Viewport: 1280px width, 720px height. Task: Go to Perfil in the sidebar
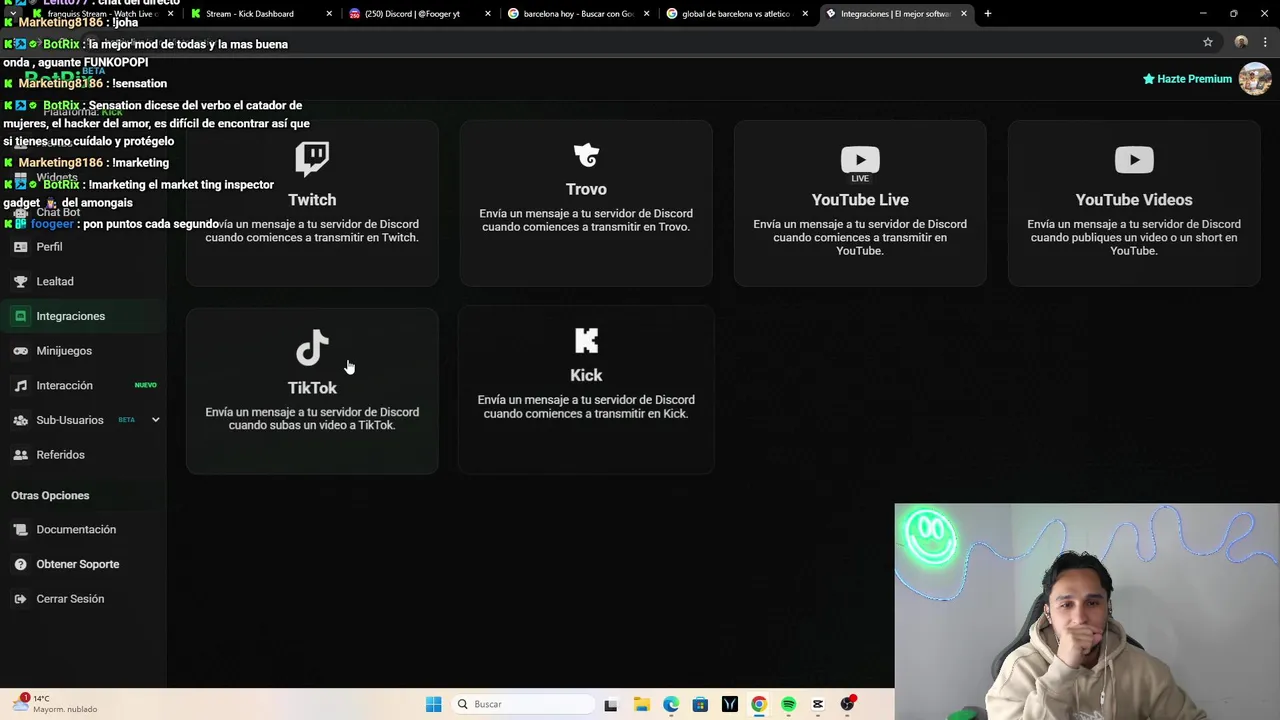49,247
